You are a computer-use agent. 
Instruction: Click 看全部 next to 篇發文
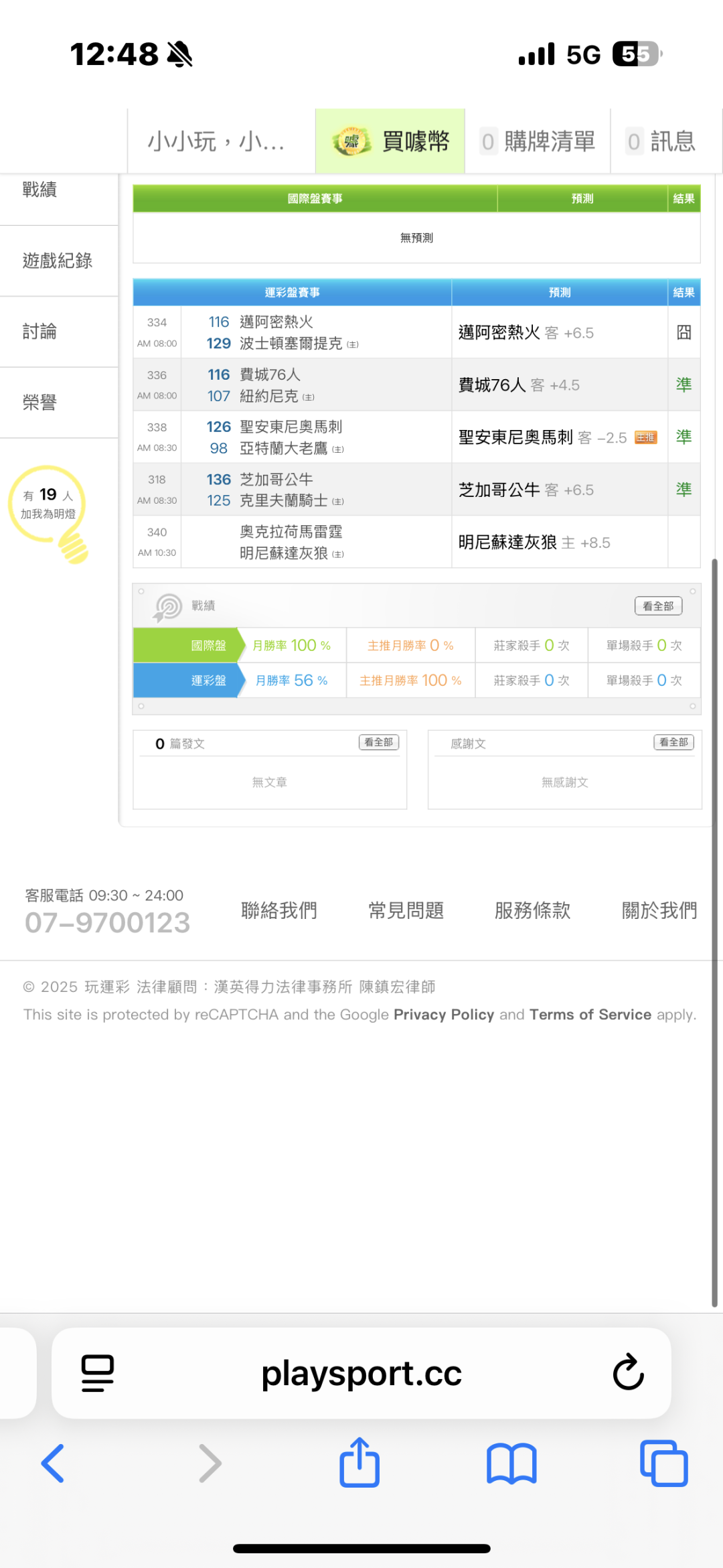coord(379,742)
